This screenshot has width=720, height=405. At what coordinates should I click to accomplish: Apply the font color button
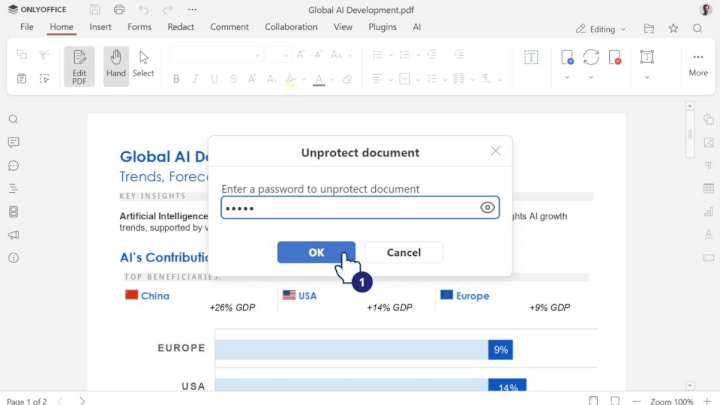pos(319,79)
